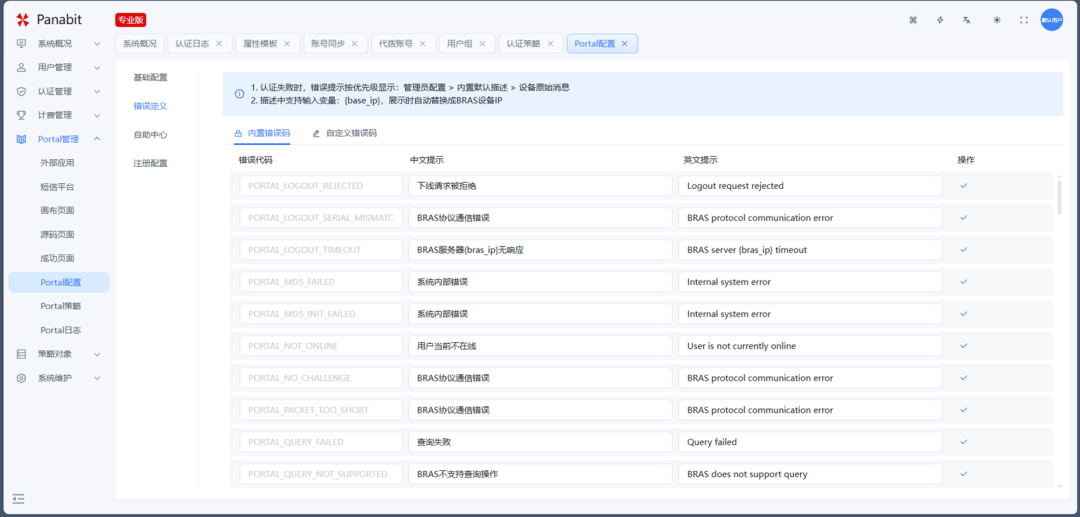Close the 用户组 tab
This screenshot has width=1080, height=517.
coord(482,43)
